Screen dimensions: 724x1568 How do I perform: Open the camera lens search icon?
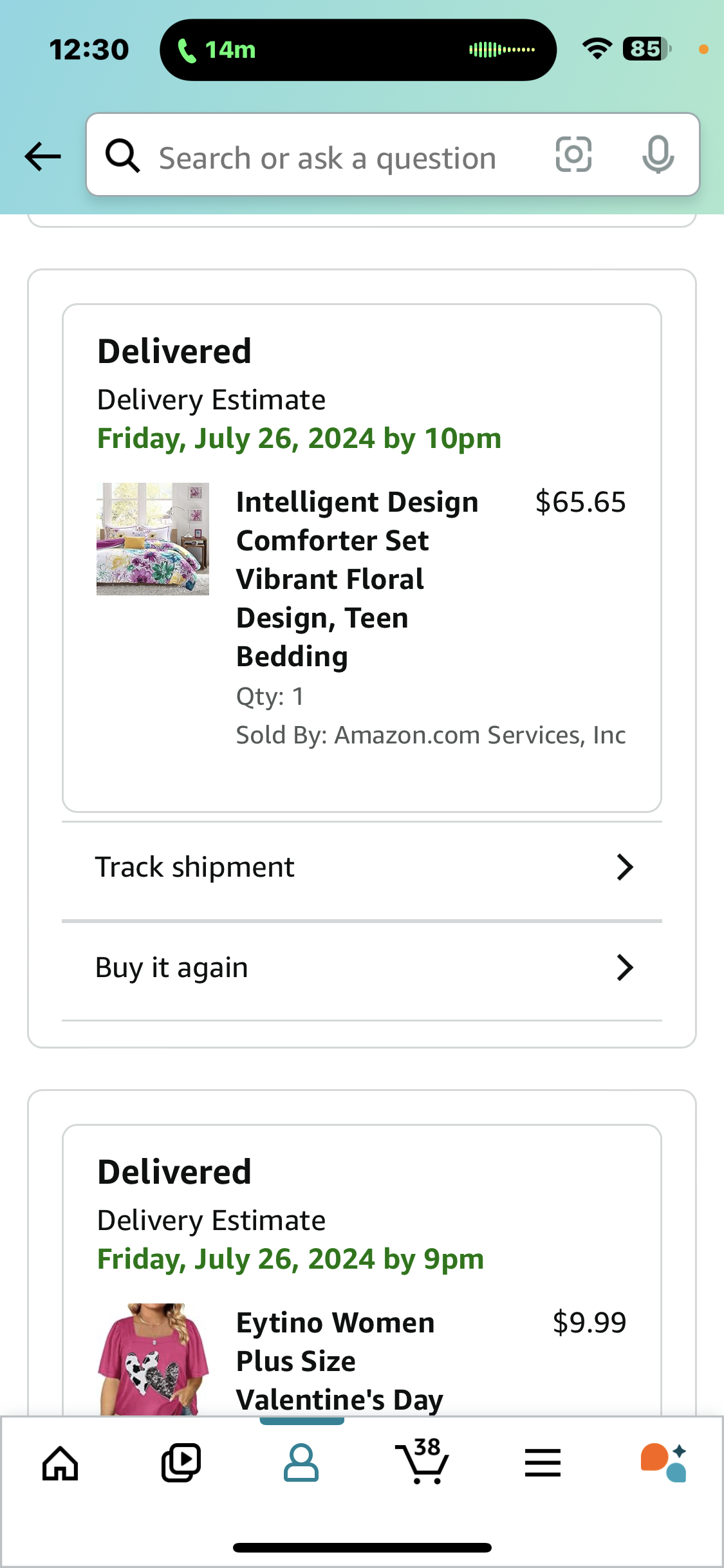coord(573,154)
